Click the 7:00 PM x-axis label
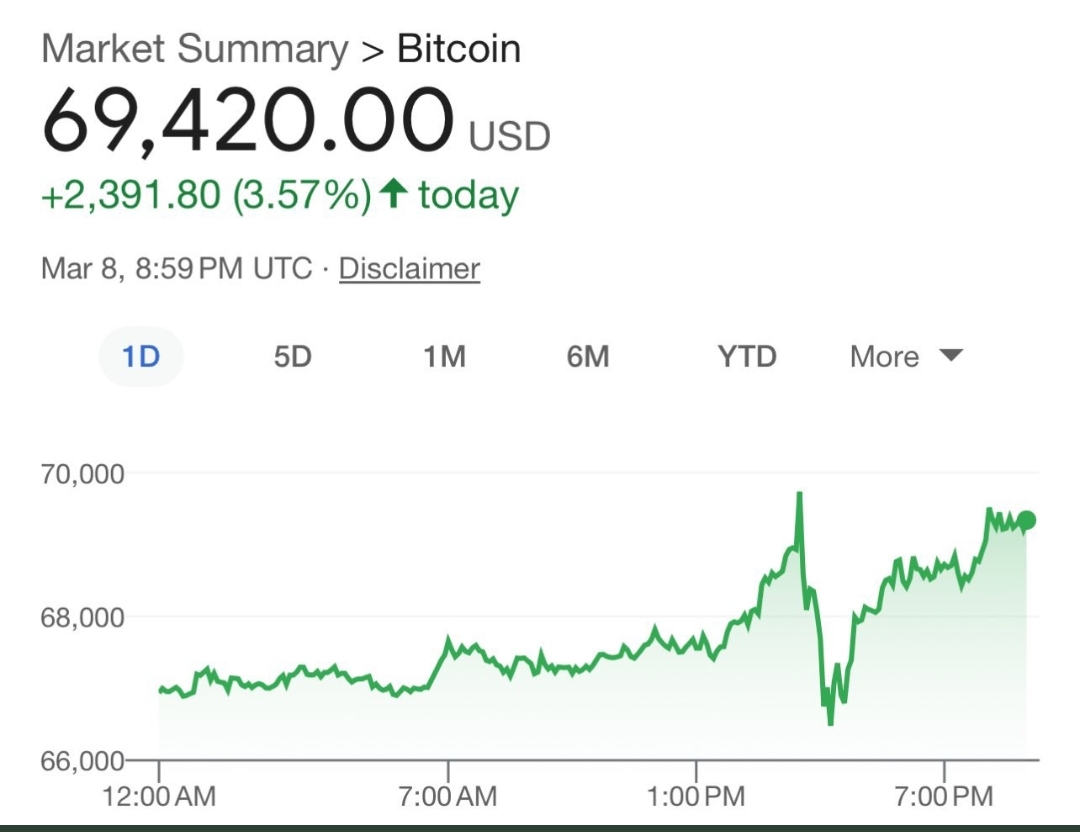Screen dimensions: 1080x832 (944, 797)
